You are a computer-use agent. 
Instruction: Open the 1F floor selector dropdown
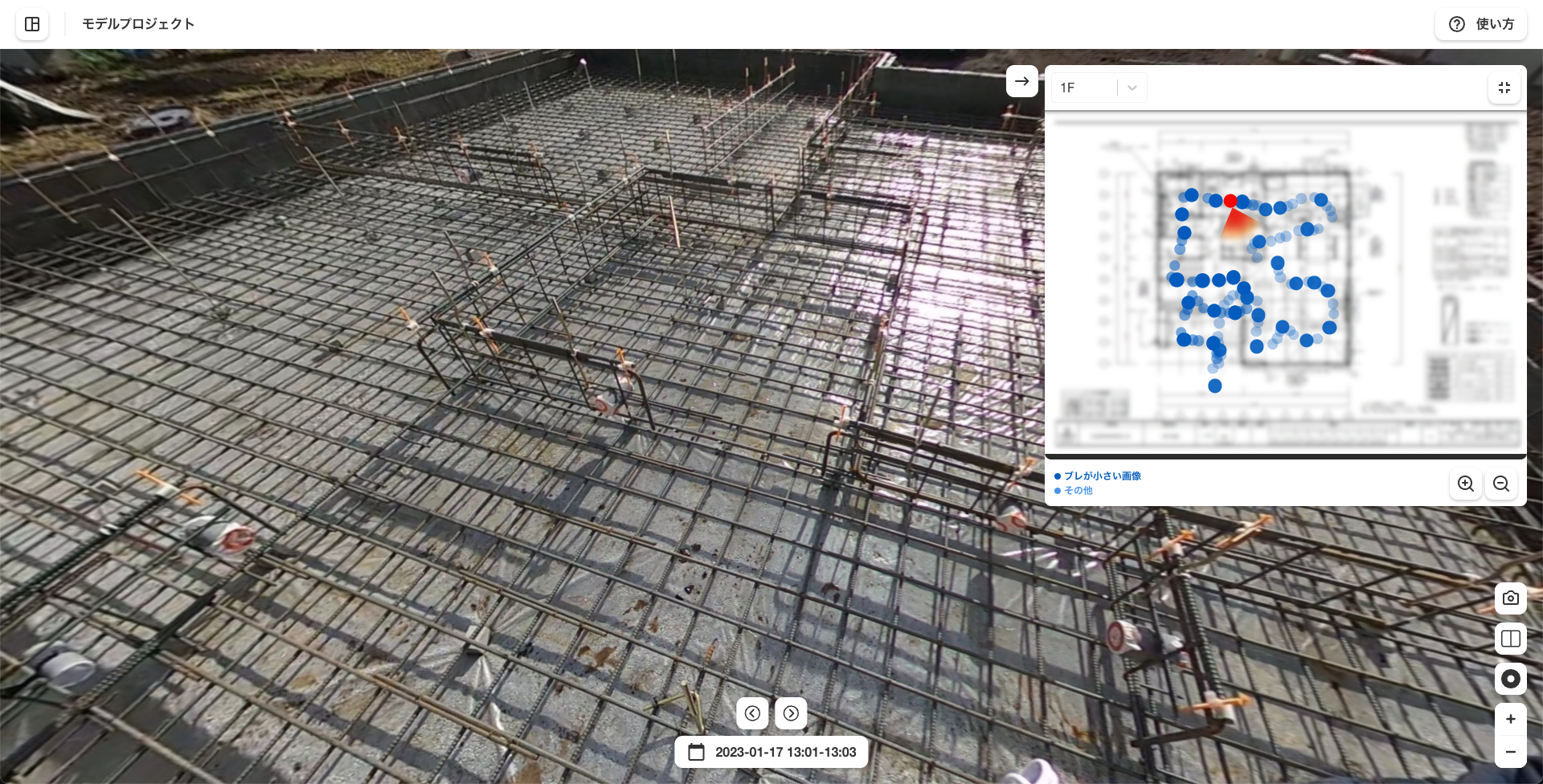(1099, 88)
